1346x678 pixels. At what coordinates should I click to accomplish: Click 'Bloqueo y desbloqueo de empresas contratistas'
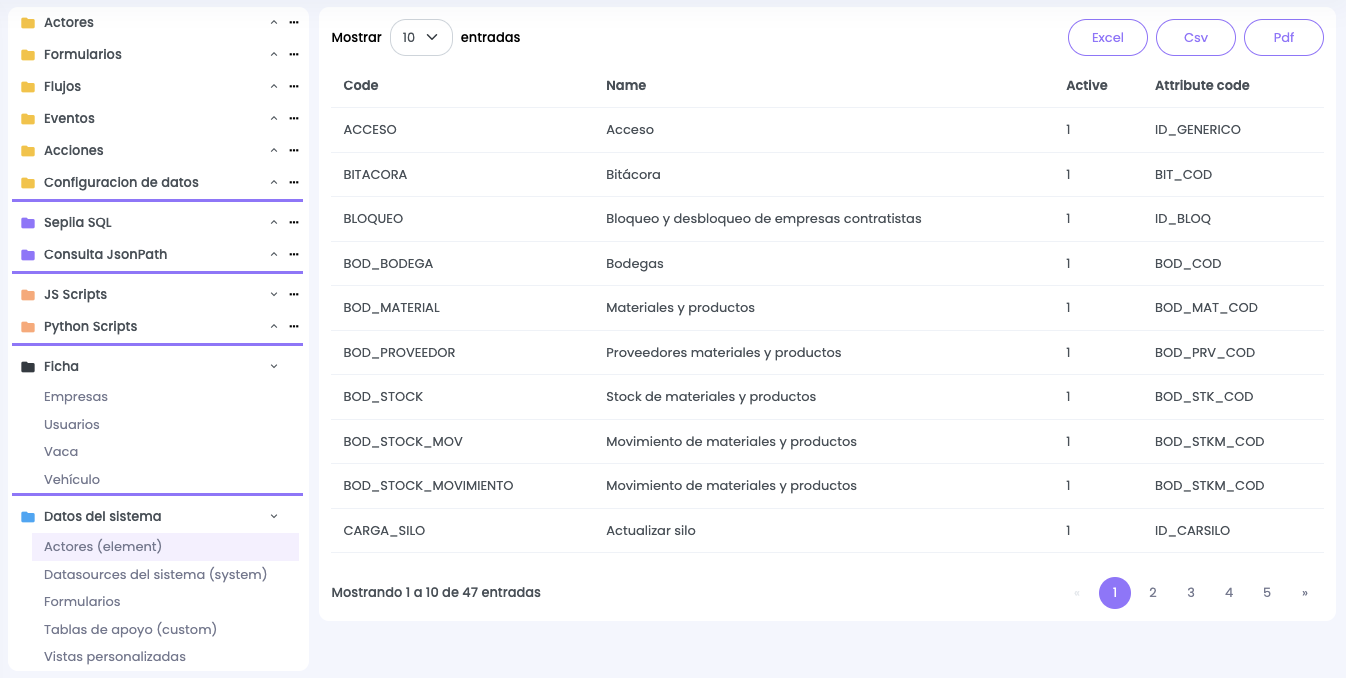(x=764, y=219)
